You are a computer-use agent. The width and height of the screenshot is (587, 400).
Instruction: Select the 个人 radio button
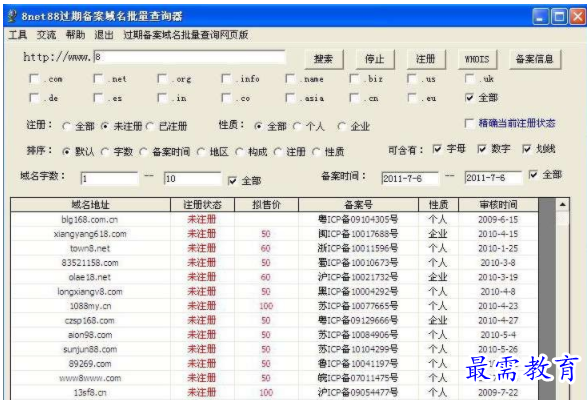click(297, 127)
